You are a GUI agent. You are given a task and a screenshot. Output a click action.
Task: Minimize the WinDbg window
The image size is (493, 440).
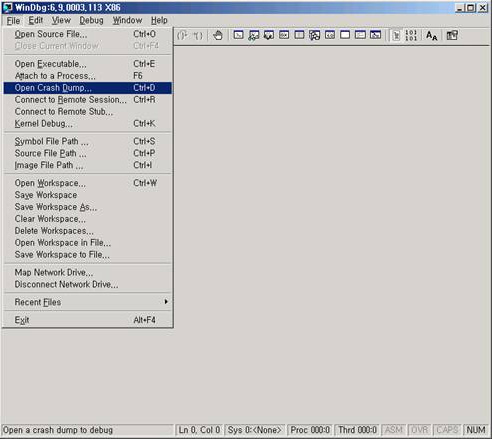click(x=460, y=8)
